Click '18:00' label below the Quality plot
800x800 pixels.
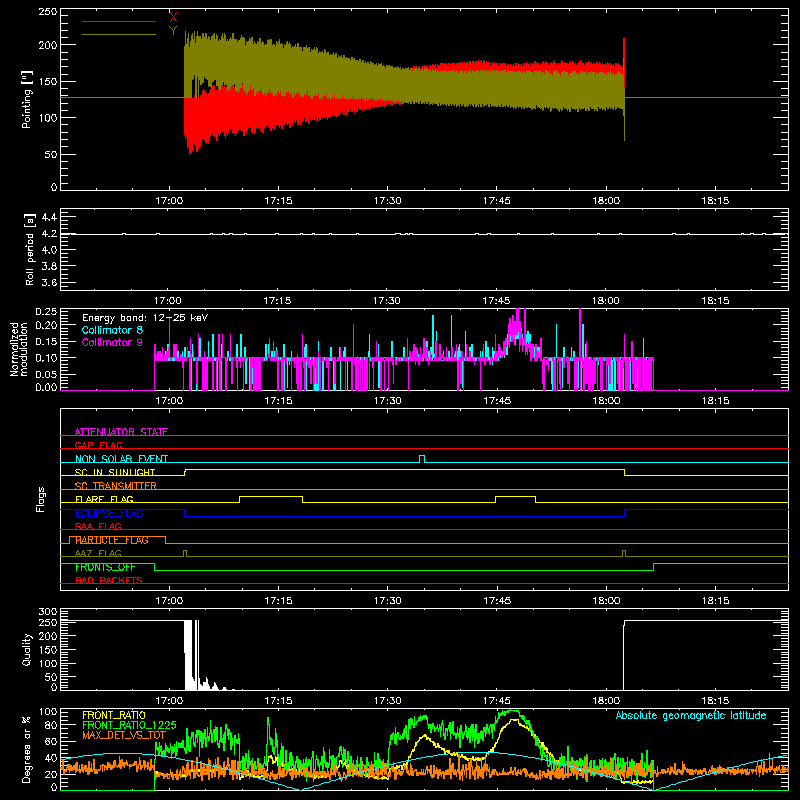pos(606,701)
